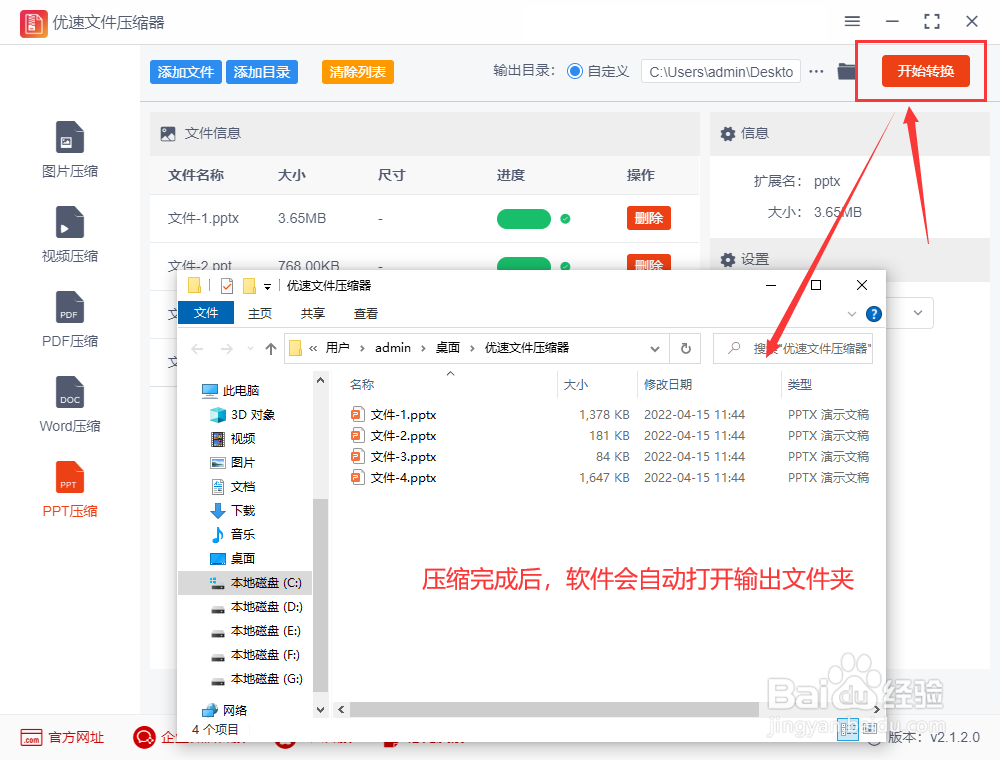Select 网络 in navigation tree
The image size is (1000, 760).
224,710
